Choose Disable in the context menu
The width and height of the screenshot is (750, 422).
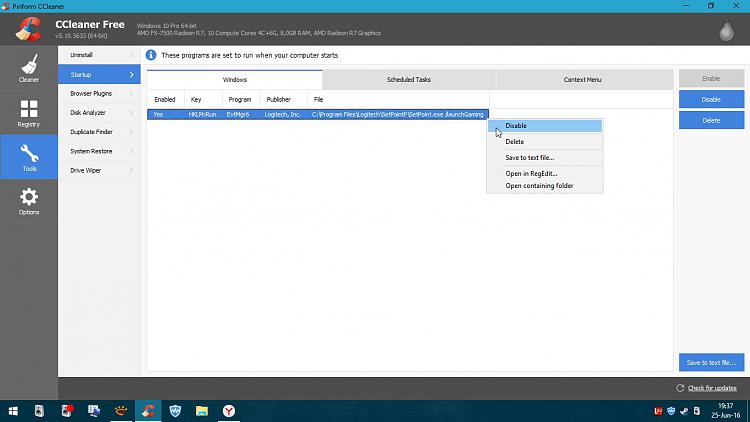click(x=545, y=126)
